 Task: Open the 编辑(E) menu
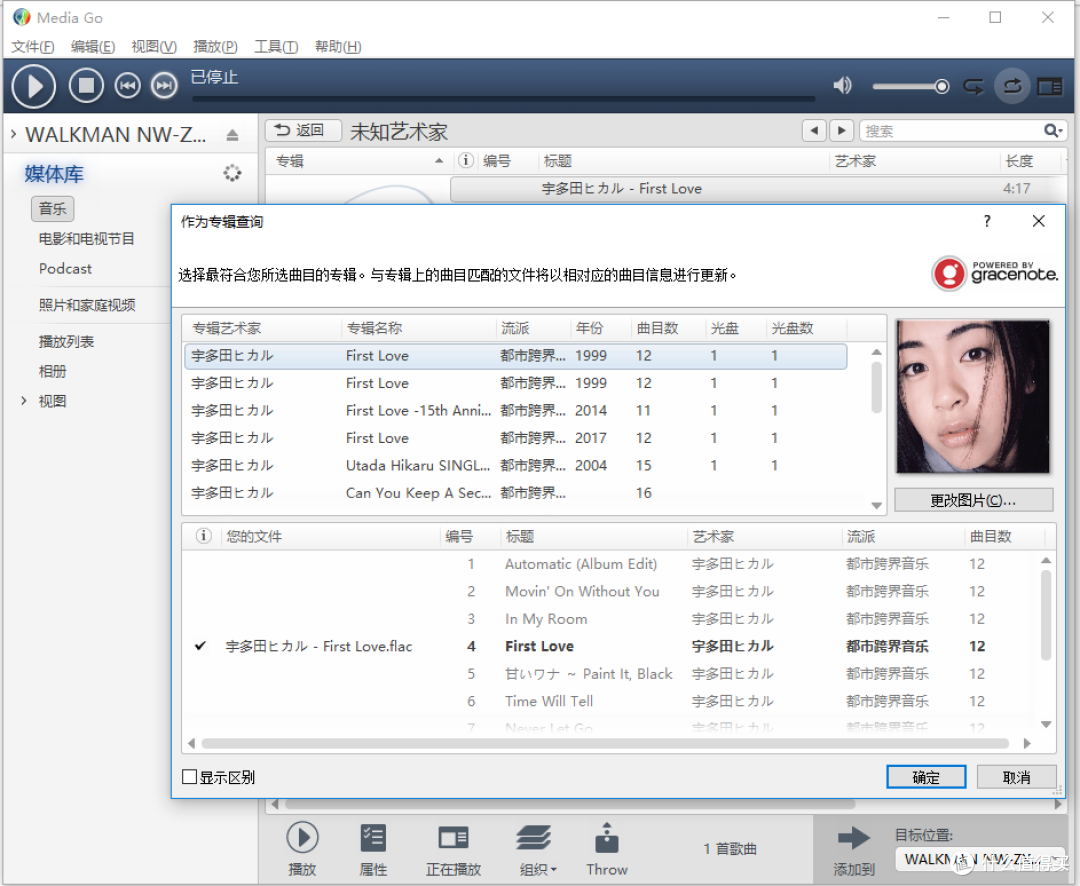[x=93, y=46]
